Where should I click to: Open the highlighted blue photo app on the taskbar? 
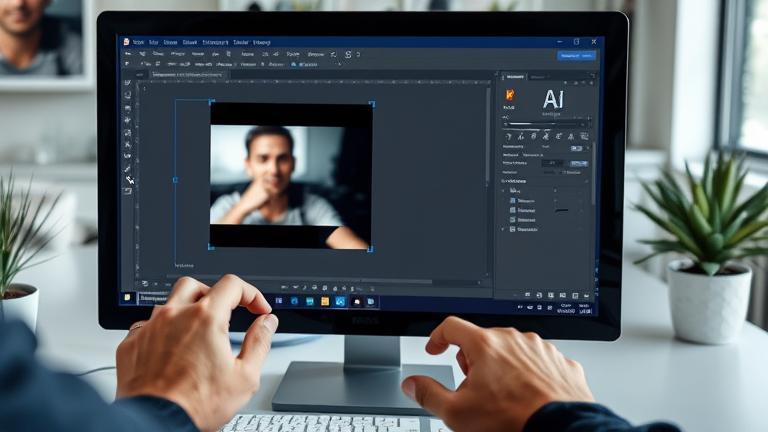coord(340,302)
